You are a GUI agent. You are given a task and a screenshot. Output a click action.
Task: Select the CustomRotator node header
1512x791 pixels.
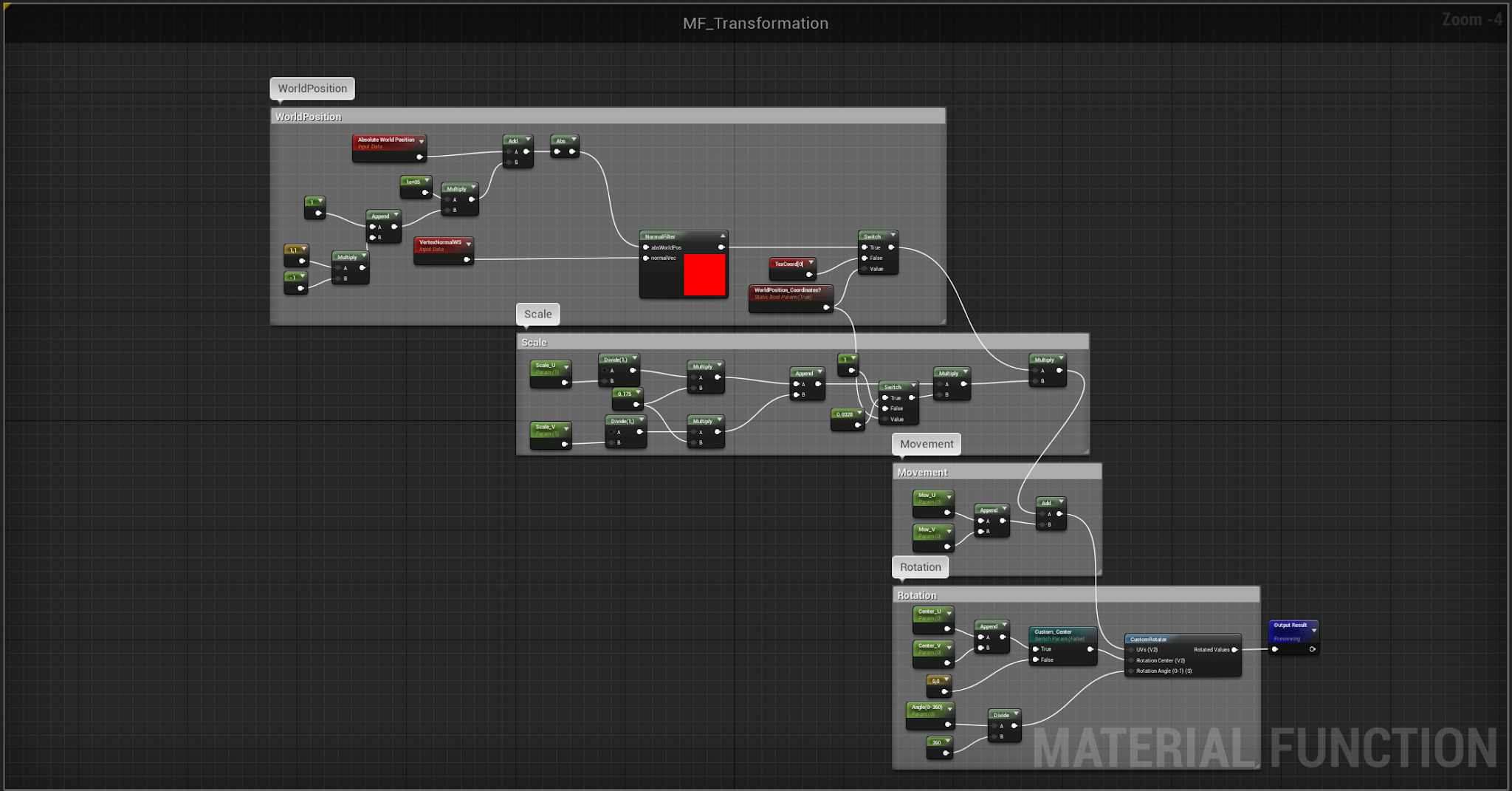point(1183,640)
